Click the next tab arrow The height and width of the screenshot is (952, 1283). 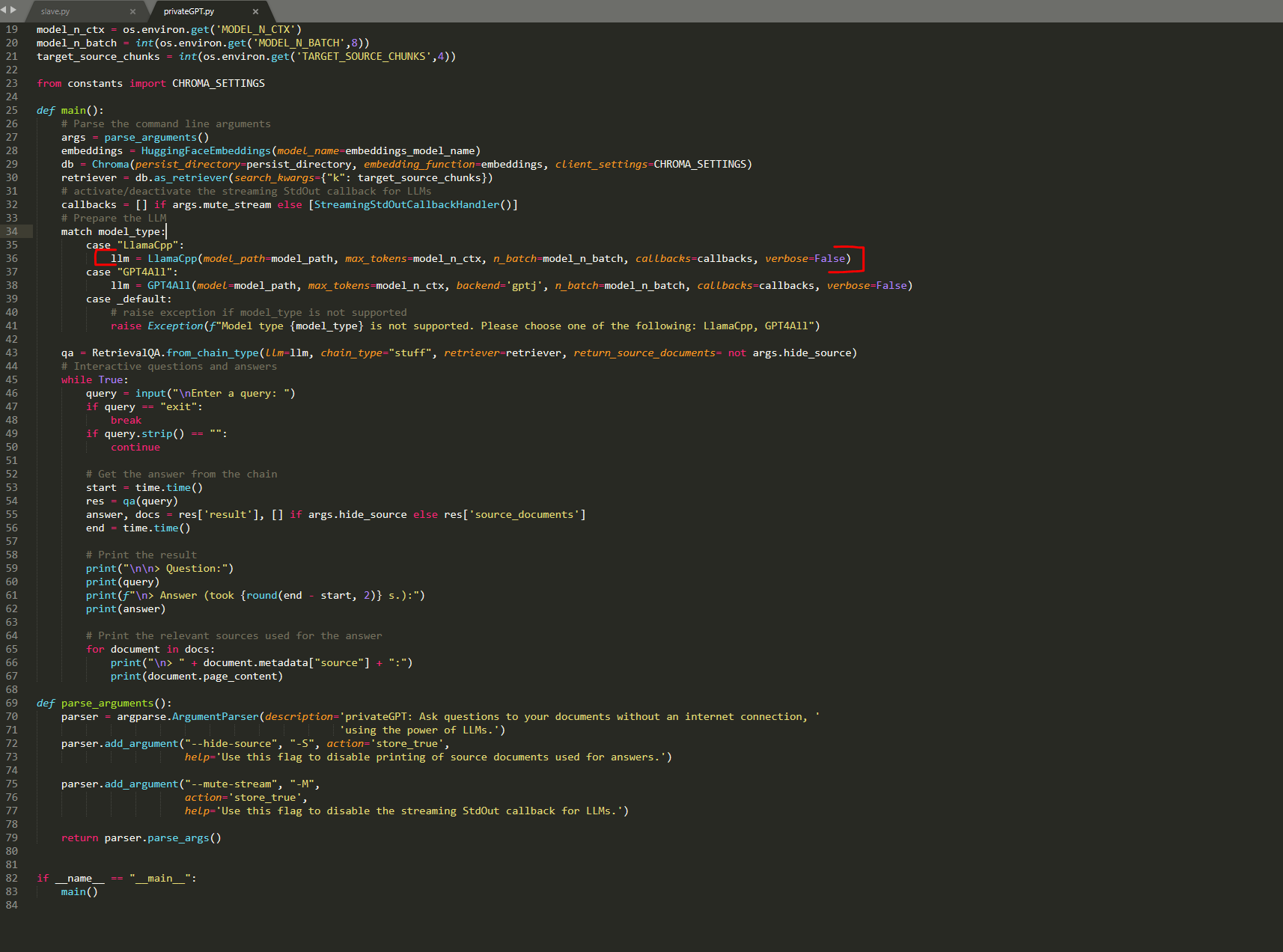pos(13,10)
